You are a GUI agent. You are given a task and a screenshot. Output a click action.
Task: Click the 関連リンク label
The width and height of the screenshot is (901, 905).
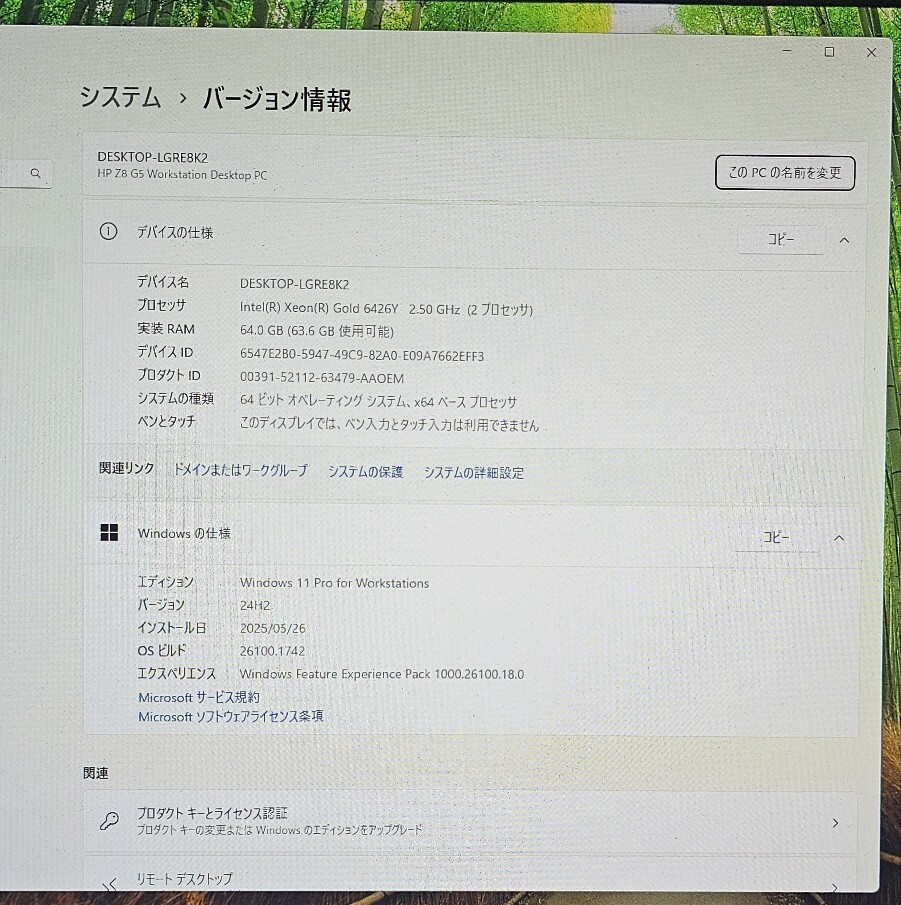tap(126, 468)
